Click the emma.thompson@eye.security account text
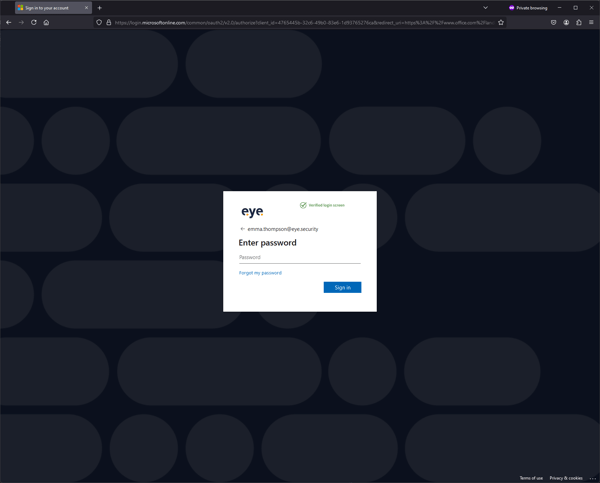Viewport: 600px width, 483px height. 283,229
